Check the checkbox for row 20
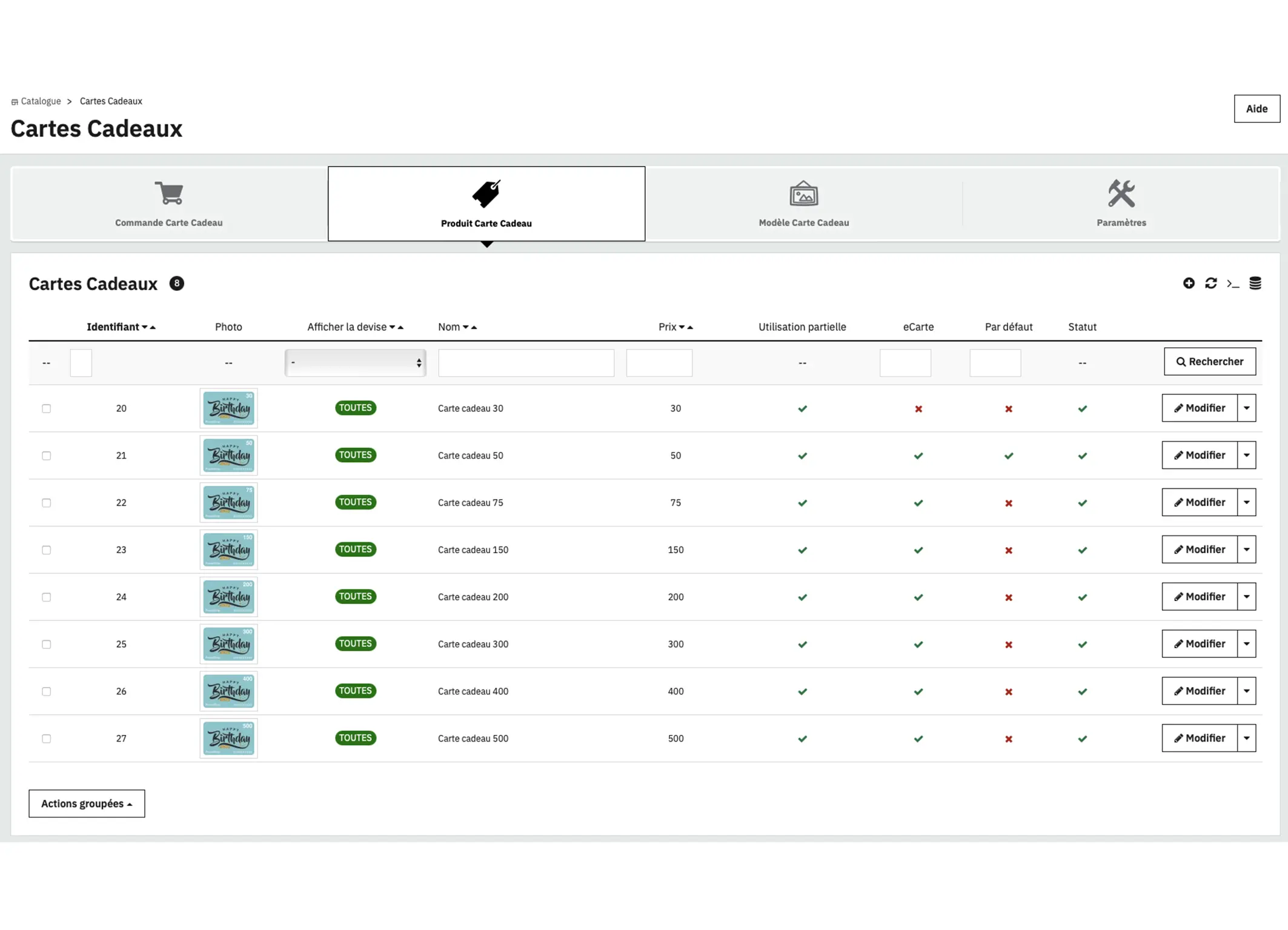This screenshot has height=930, width=1288. [47, 408]
